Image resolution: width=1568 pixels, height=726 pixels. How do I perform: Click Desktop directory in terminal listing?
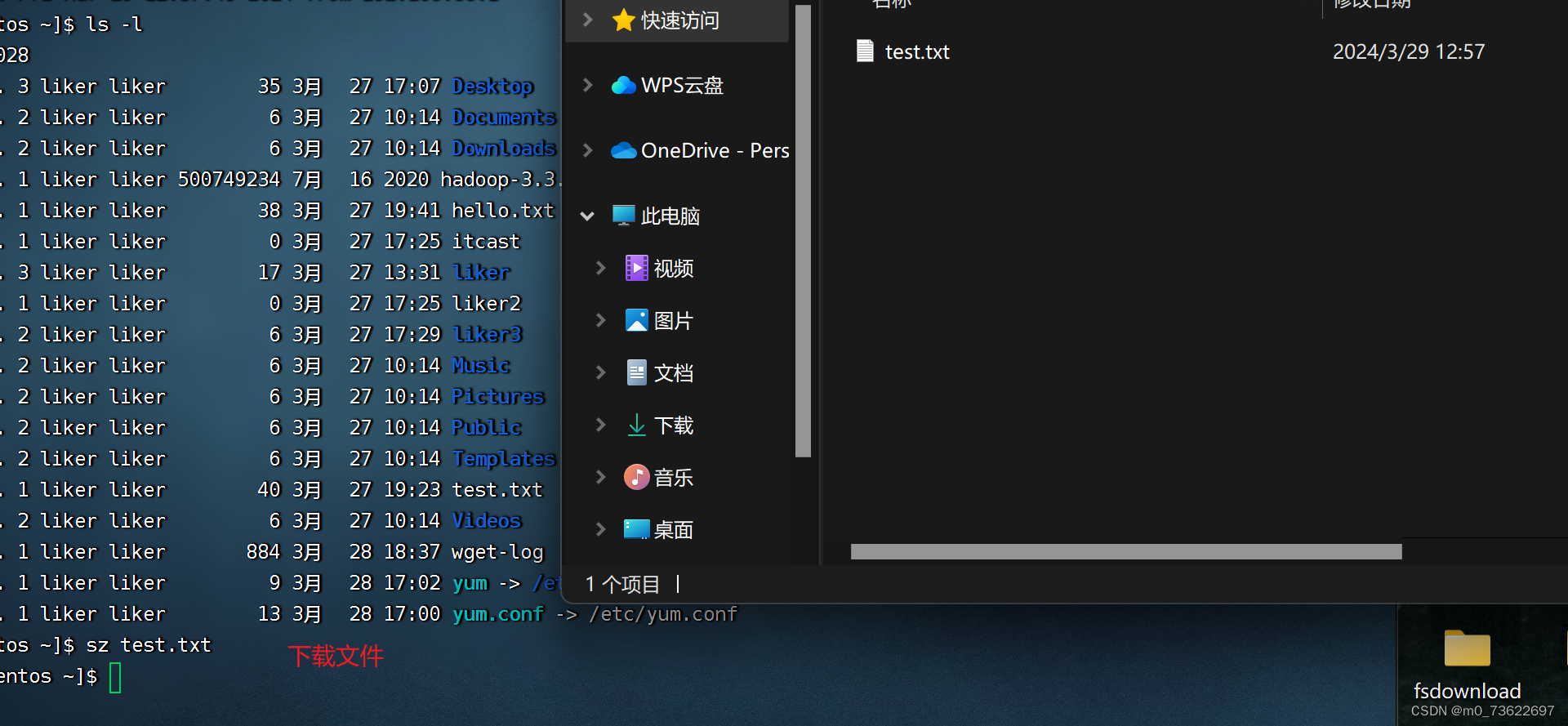click(x=492, y=86)
